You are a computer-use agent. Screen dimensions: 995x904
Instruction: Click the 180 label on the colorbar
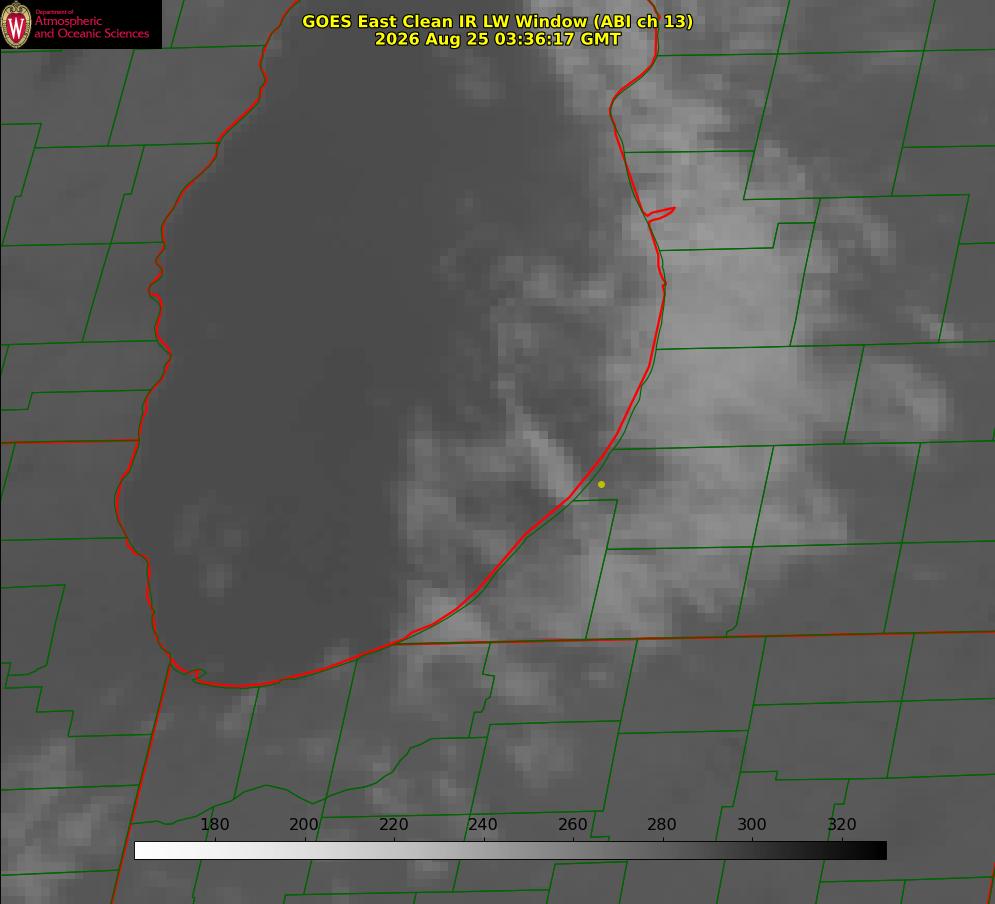point(214,824)
